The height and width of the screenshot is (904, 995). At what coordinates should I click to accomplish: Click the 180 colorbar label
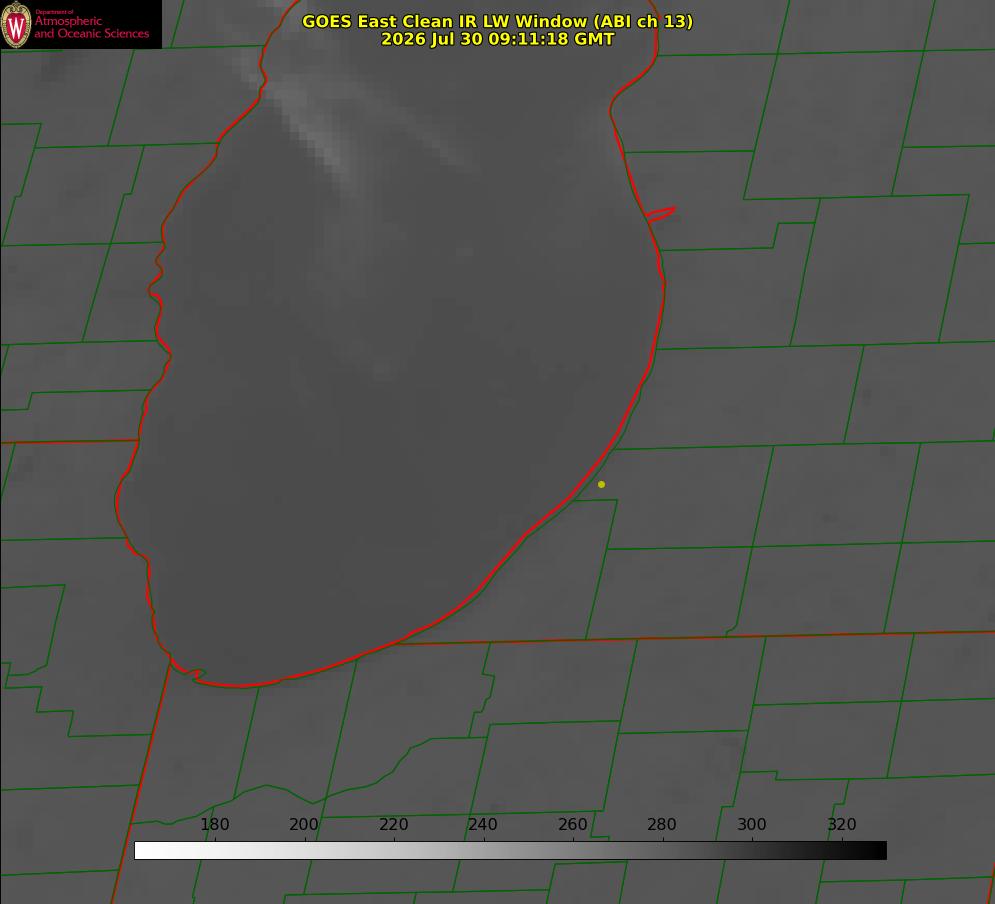[214, 824]
